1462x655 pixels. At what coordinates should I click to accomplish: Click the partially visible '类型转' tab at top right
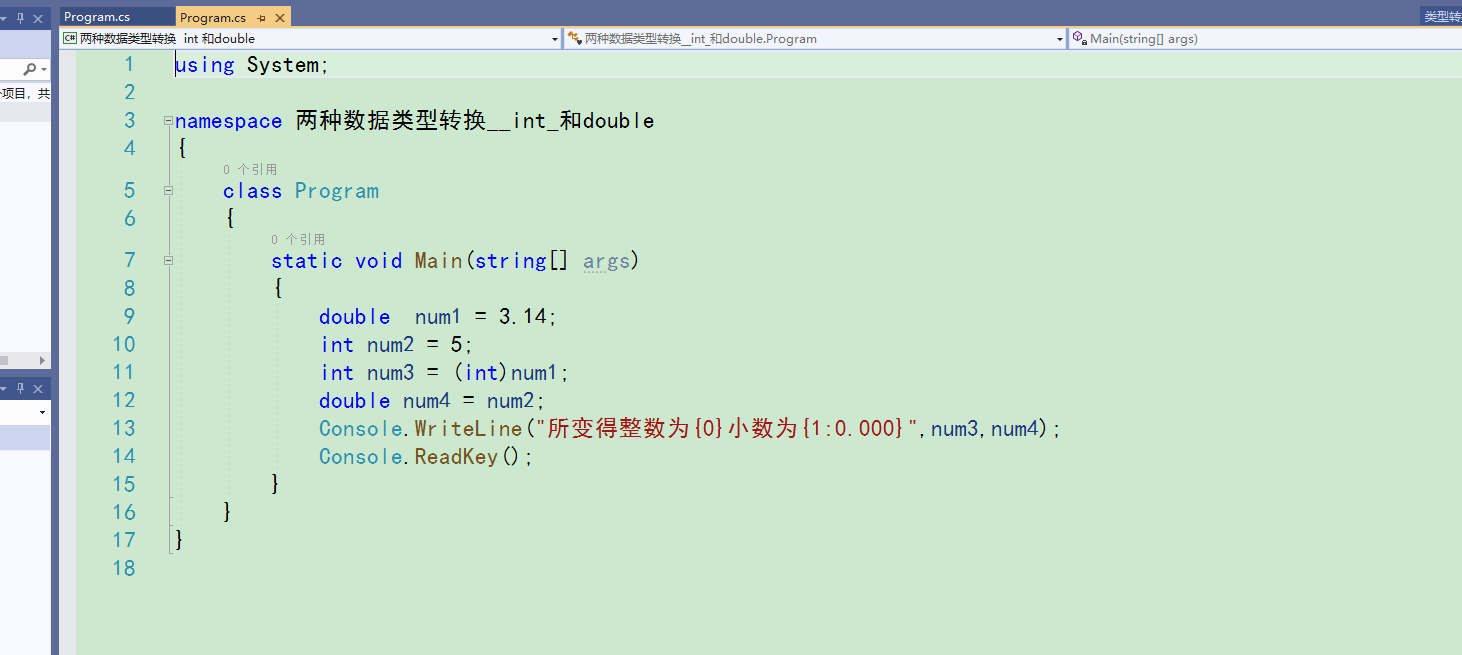[1441, 17]
